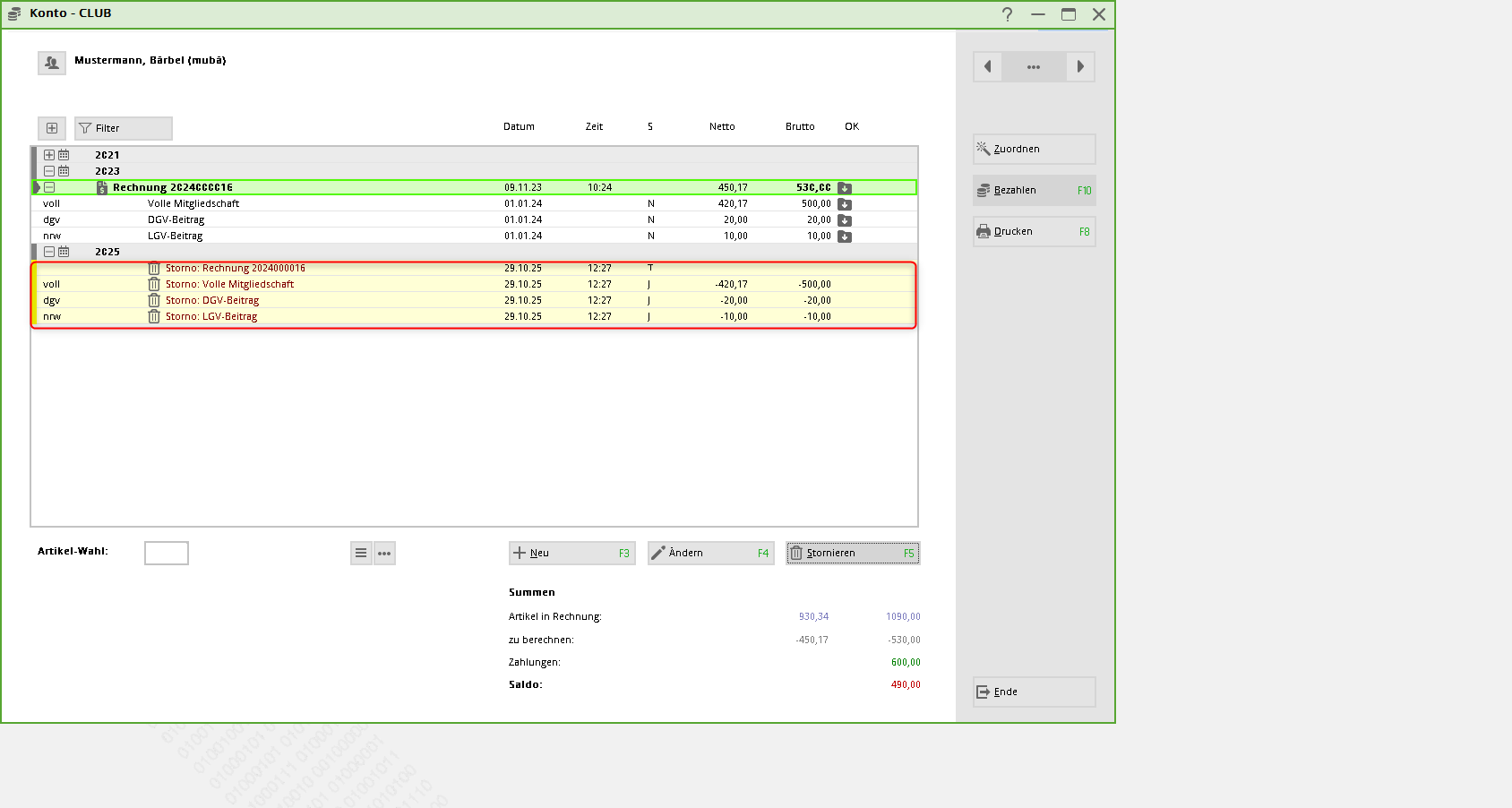Collapse the 2023 year group
The width and height of the screenshot is (1512, 808).
[x=49, y=171]
